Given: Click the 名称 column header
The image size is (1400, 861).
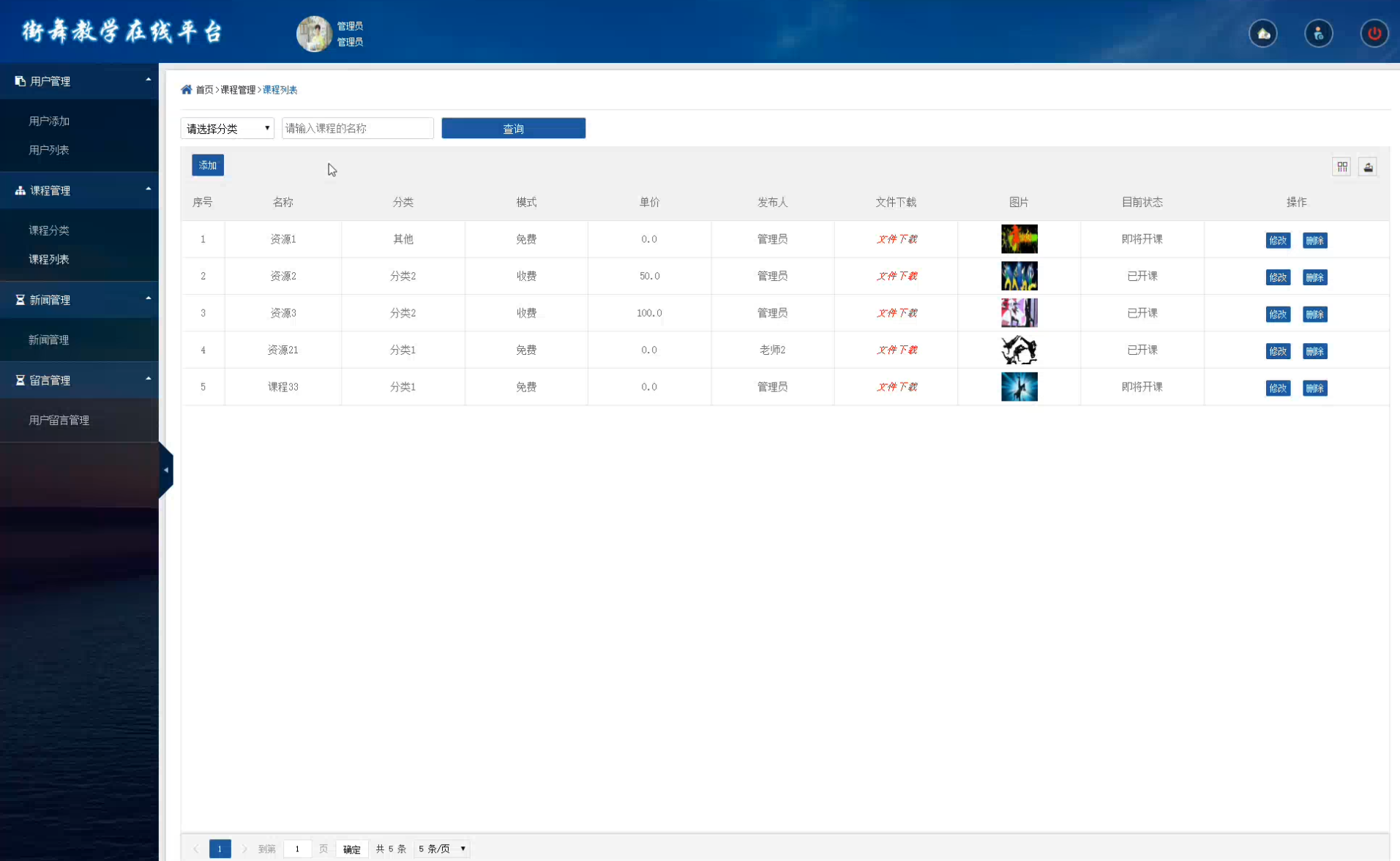Looking at the screenshot, I should point(282,202).
